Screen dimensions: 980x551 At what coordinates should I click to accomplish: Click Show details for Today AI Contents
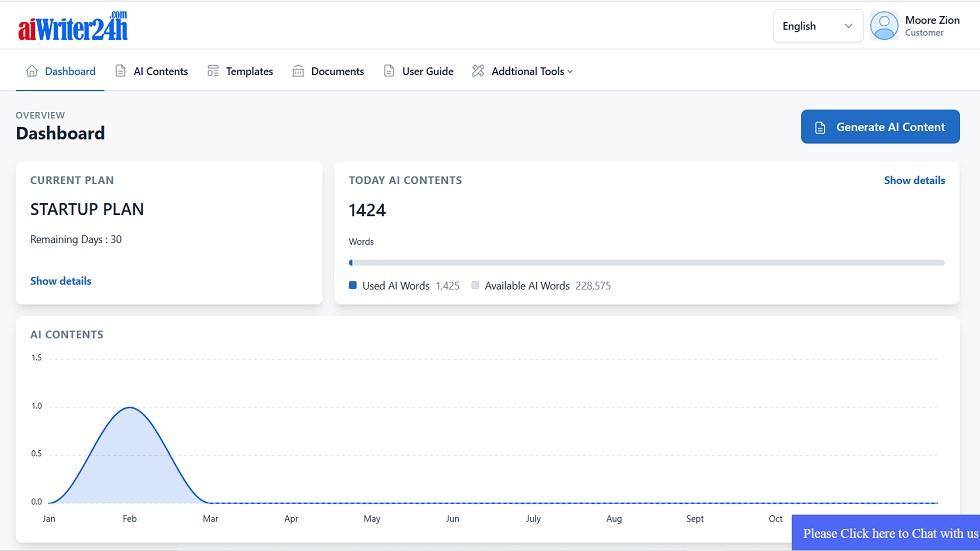click(914, 181)
